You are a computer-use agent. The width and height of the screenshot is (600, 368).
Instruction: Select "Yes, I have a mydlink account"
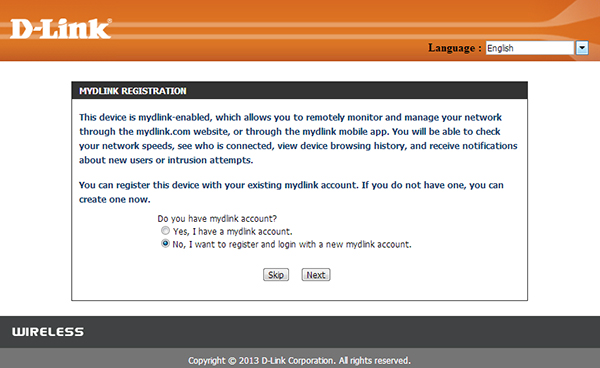click(165, 231)
